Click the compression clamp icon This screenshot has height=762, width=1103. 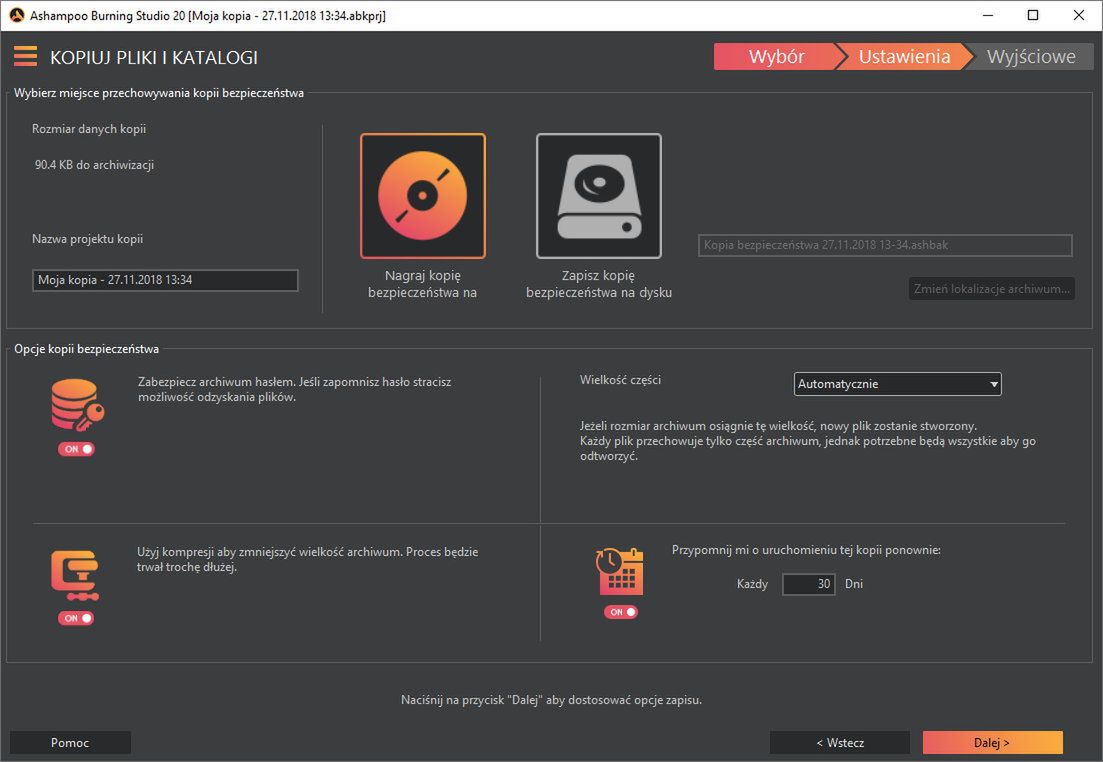75,576
